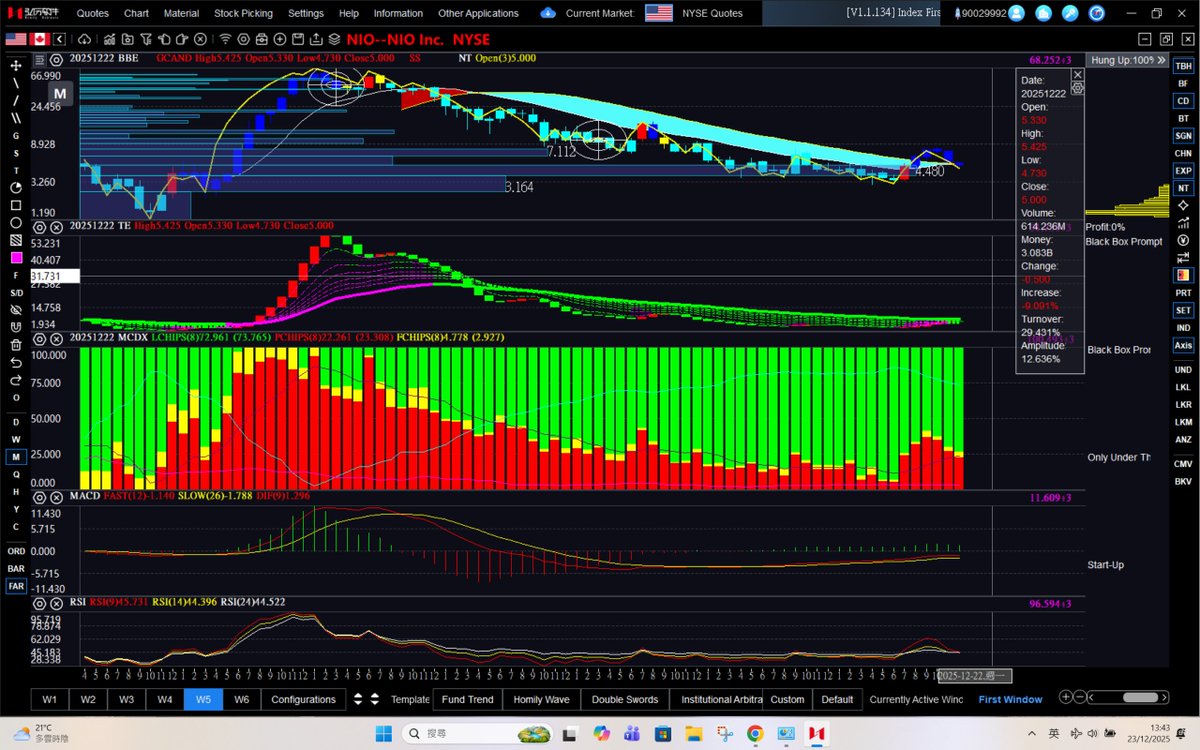
Task: Click the save diskette icon in top toolbar
Action: (x=297, y=38)
